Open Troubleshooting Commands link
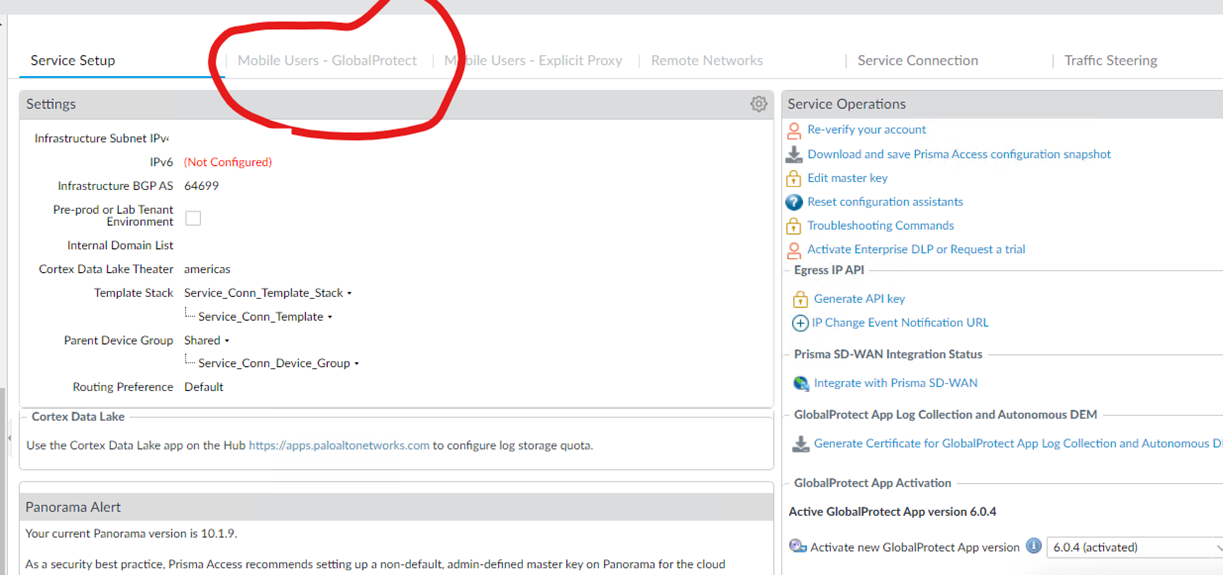Screen dimensions: 1223x575 point(881,226)
